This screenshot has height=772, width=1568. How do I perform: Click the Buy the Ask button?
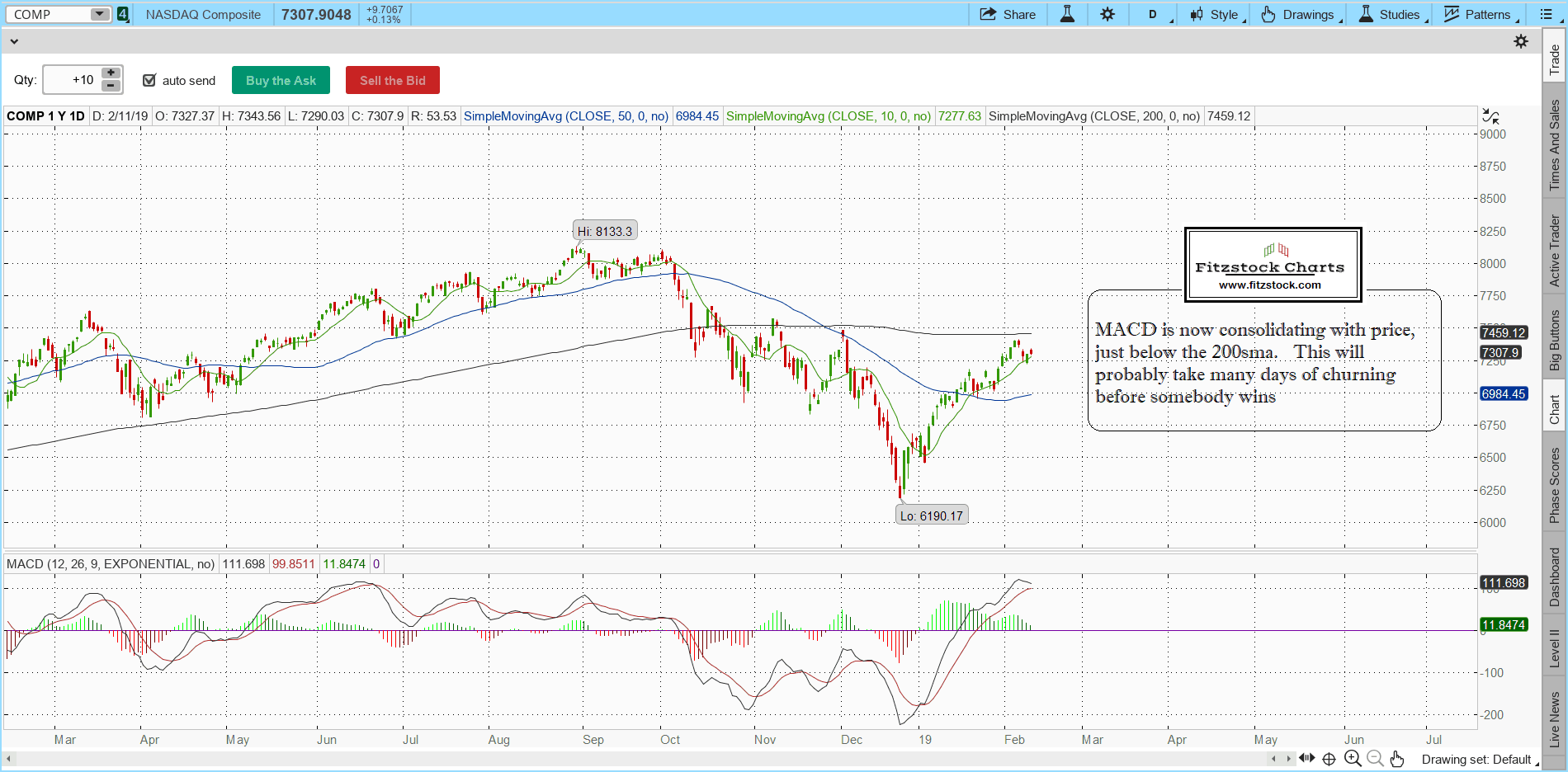point(281,80)
